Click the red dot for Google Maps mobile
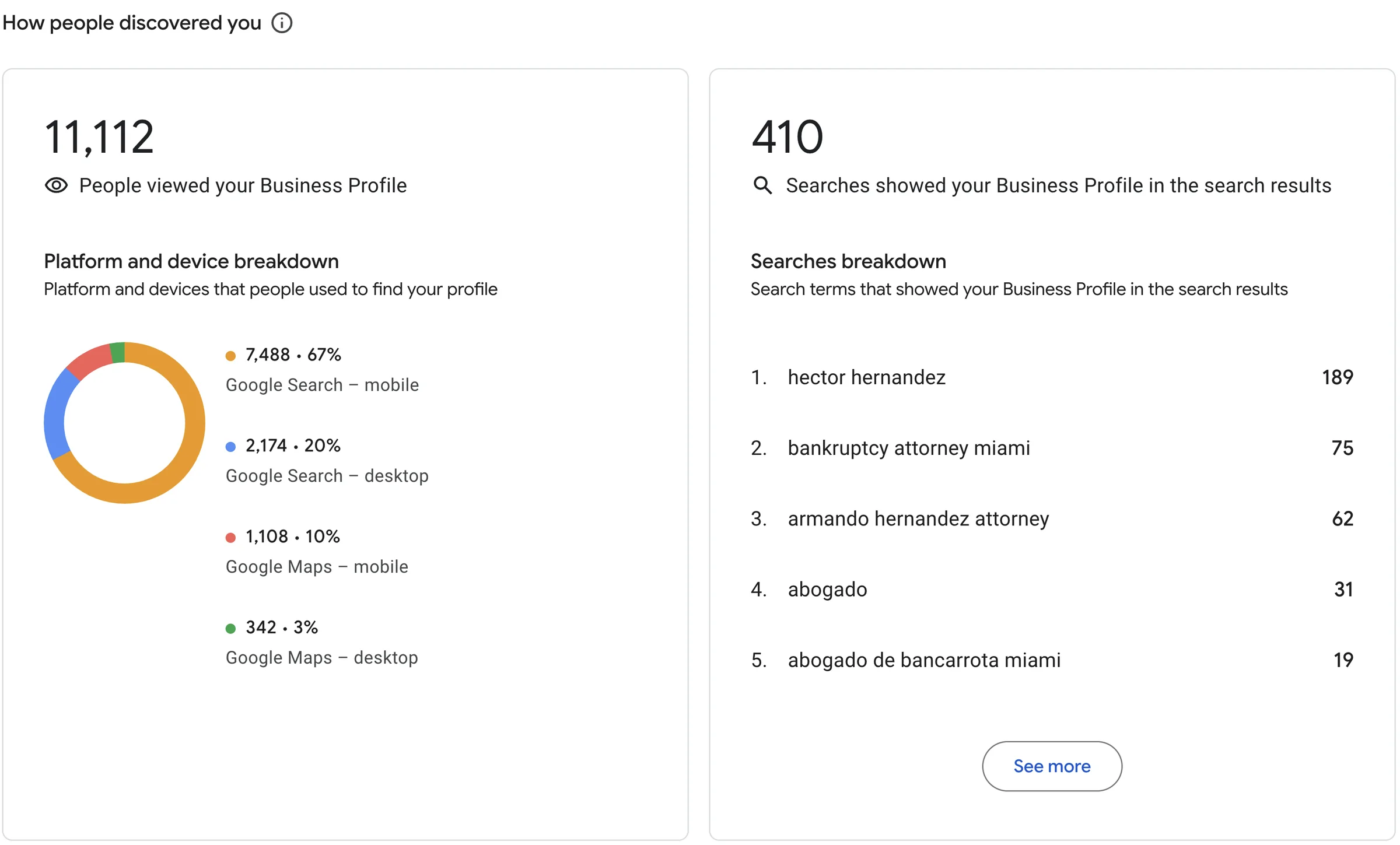This screenshot has height=845, width=1400. pyautogui.click(x=230, y=538)
